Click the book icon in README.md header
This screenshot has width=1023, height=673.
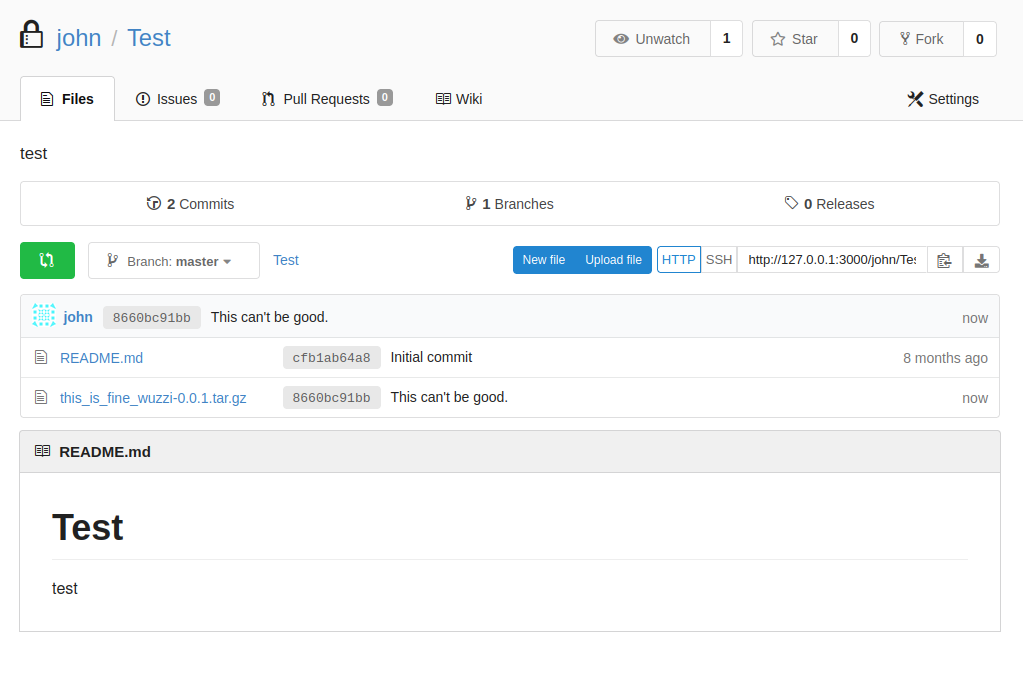pyautogui.click(x=42, y=451)
